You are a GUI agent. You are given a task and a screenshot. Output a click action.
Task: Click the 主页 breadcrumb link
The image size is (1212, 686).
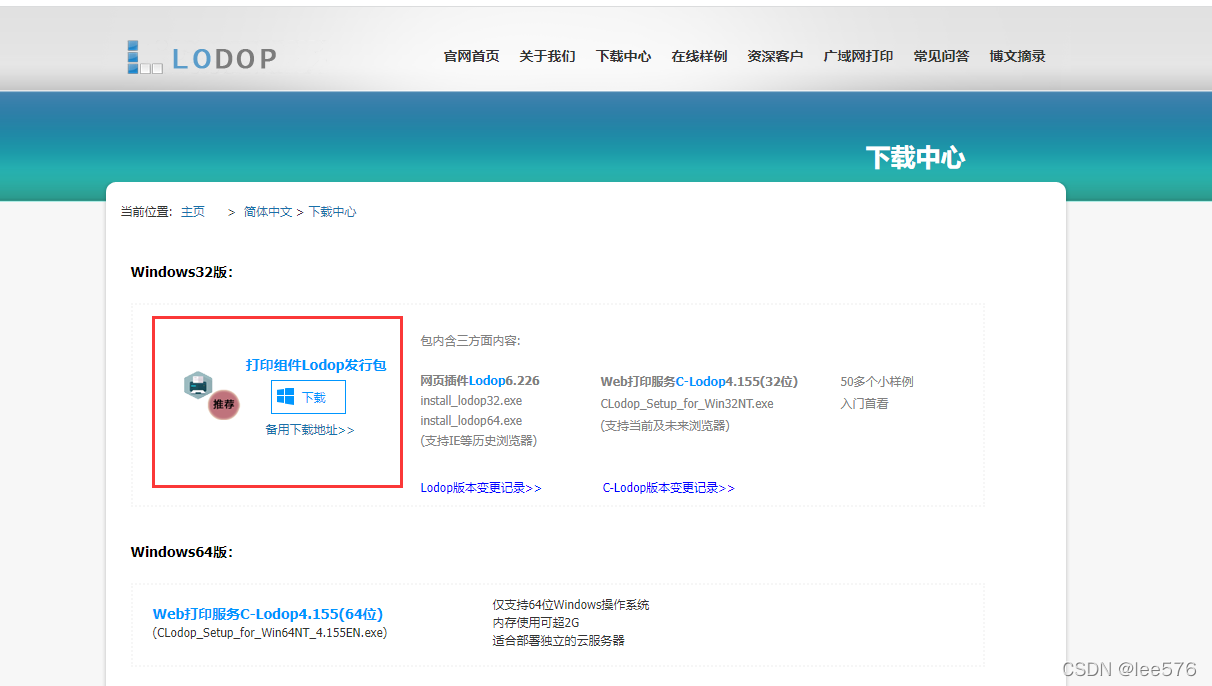[193, 212]
